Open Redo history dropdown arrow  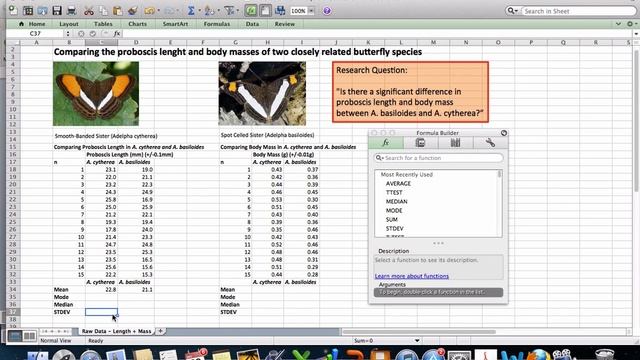178,11
